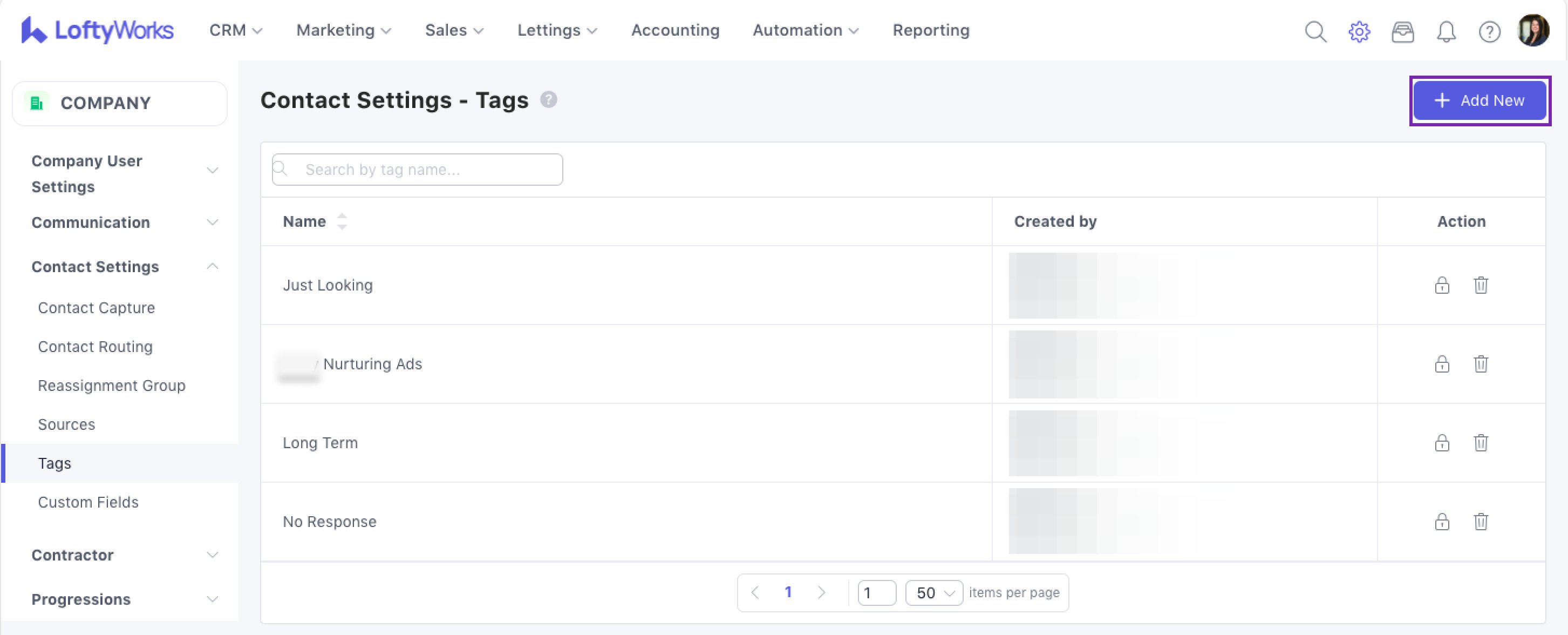Open the Reporting menu item
Screen dimensions: 1568x635
[x=930, y=30]
